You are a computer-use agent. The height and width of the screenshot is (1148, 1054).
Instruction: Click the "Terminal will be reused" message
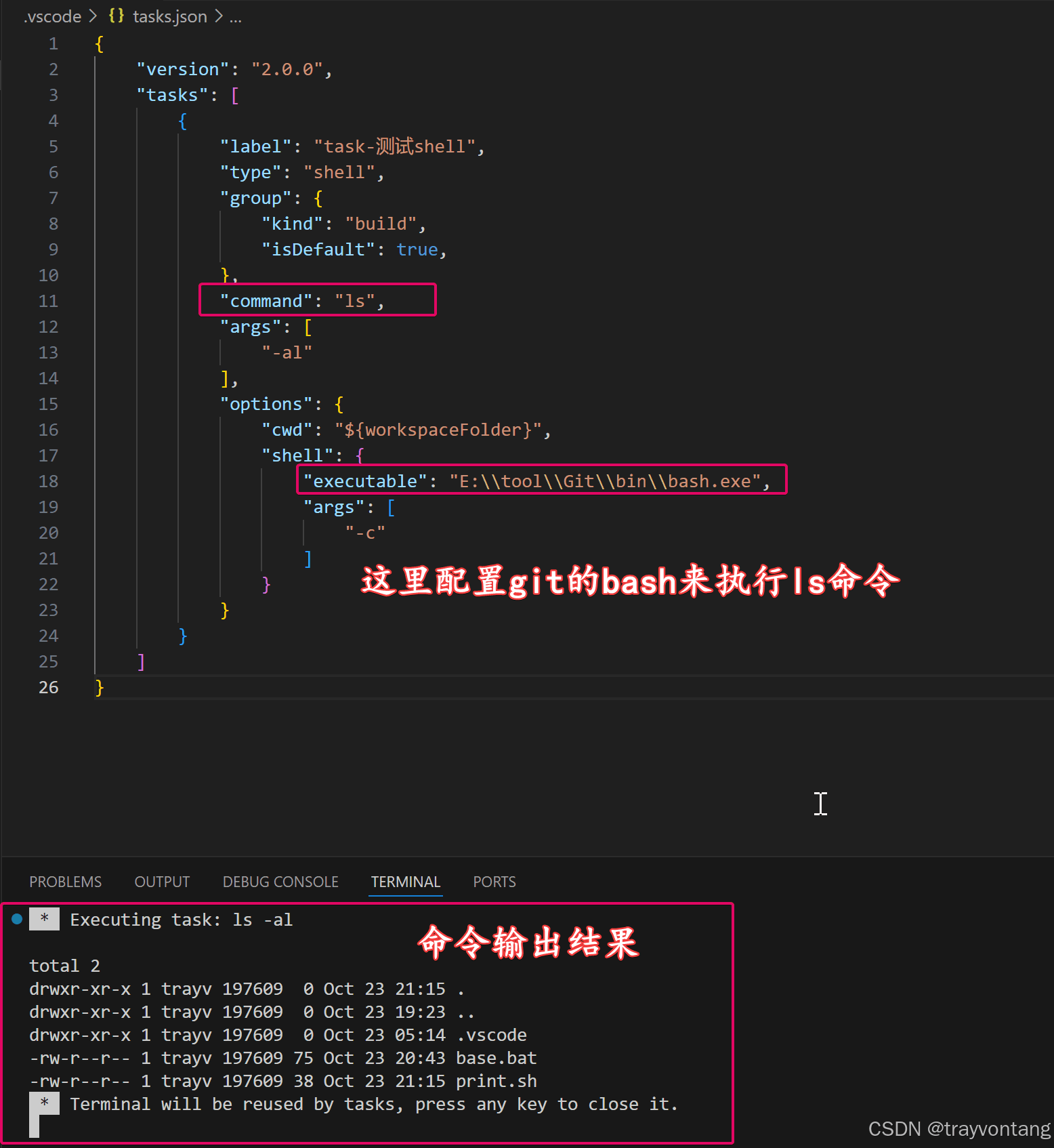[x=374, y=1104]
